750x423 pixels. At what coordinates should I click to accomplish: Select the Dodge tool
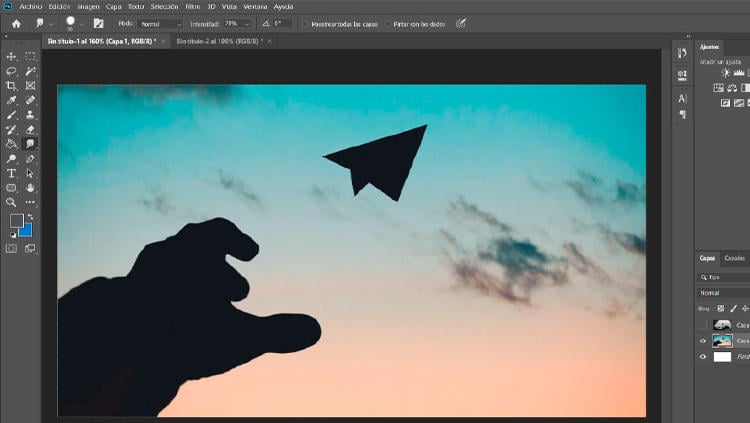(x=11, y=159)
